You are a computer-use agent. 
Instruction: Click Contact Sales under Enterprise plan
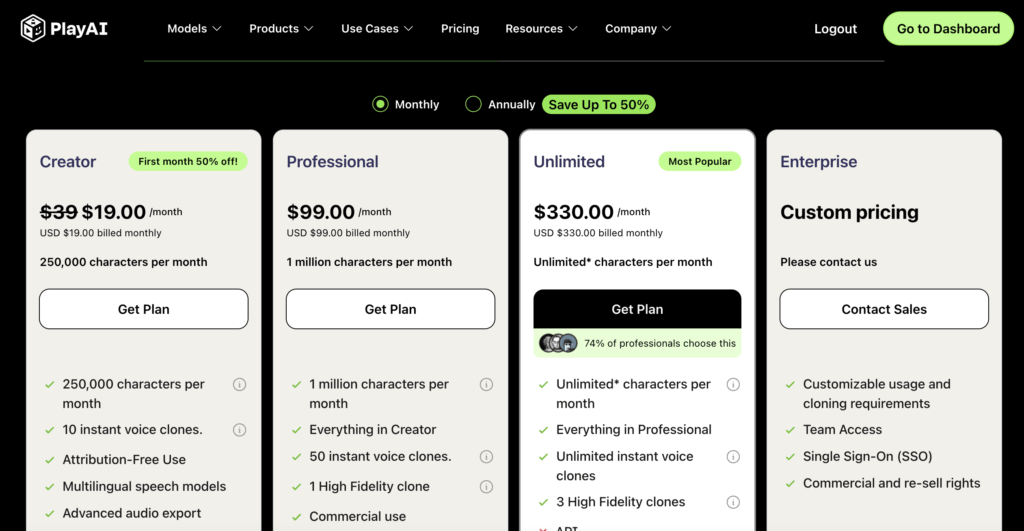pos(884,309)
